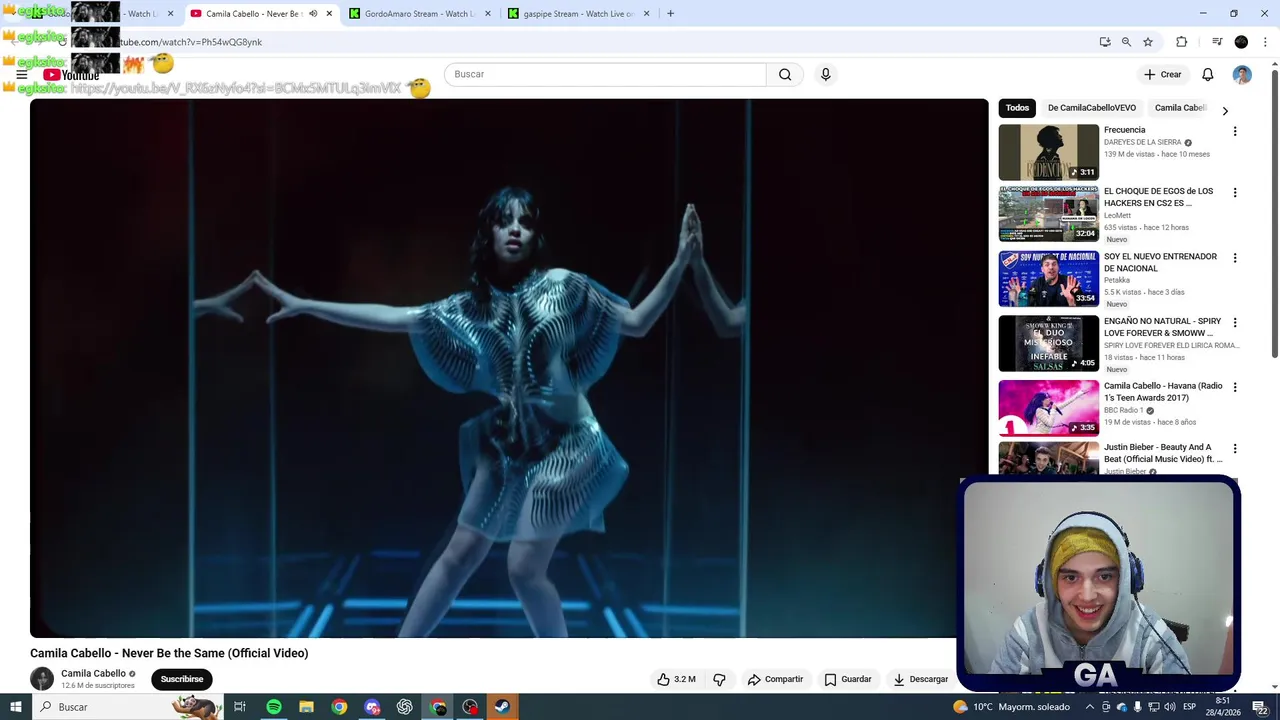1280x720 pixels.
Task: Open the zoom magnifier icon in address bar
Action: [1126, 42]
